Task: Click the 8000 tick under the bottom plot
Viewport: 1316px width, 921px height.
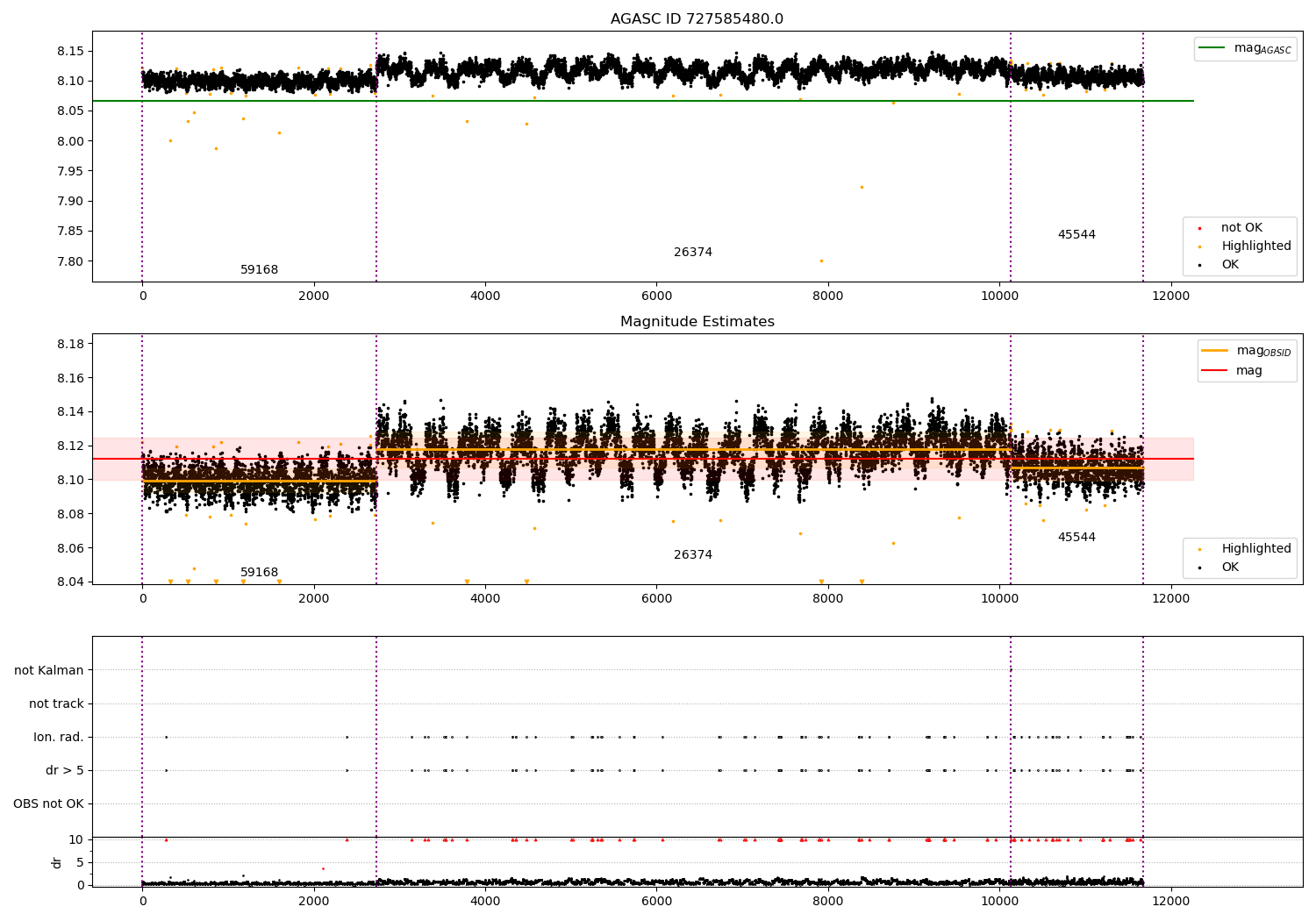Action: pyautogui.click(x=828, y=901)
